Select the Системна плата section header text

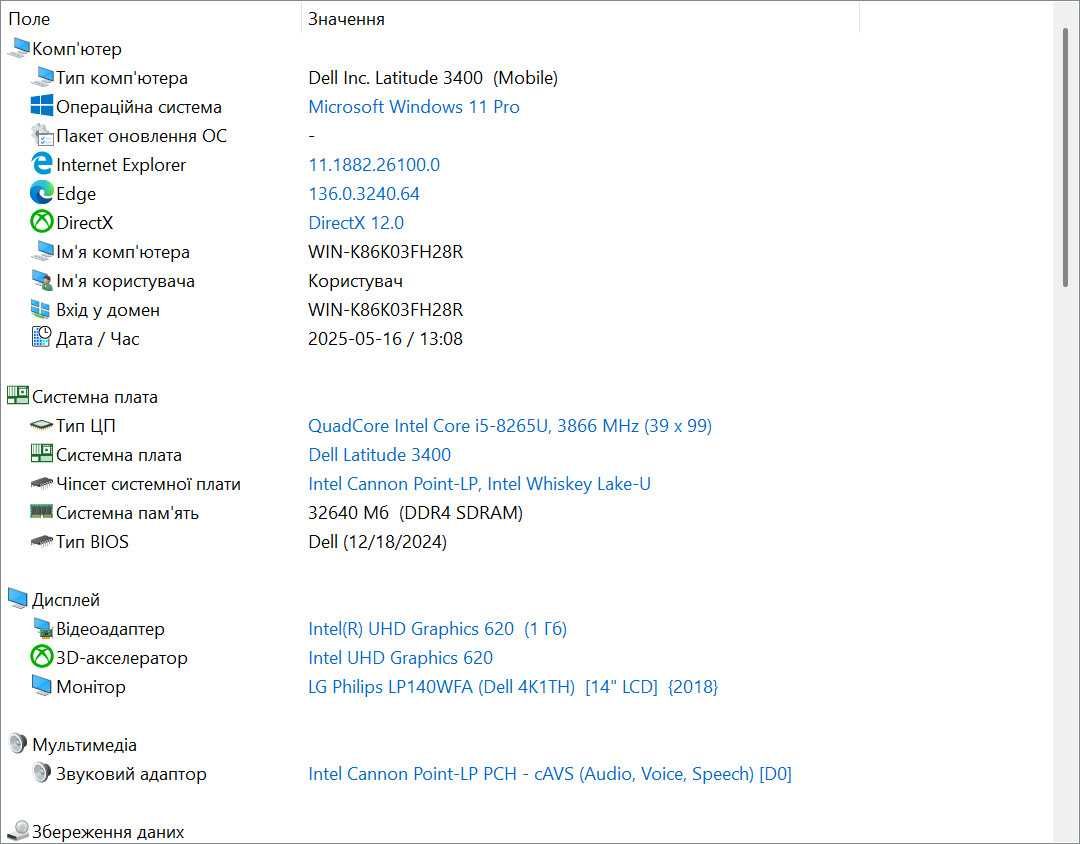(94, 397)
